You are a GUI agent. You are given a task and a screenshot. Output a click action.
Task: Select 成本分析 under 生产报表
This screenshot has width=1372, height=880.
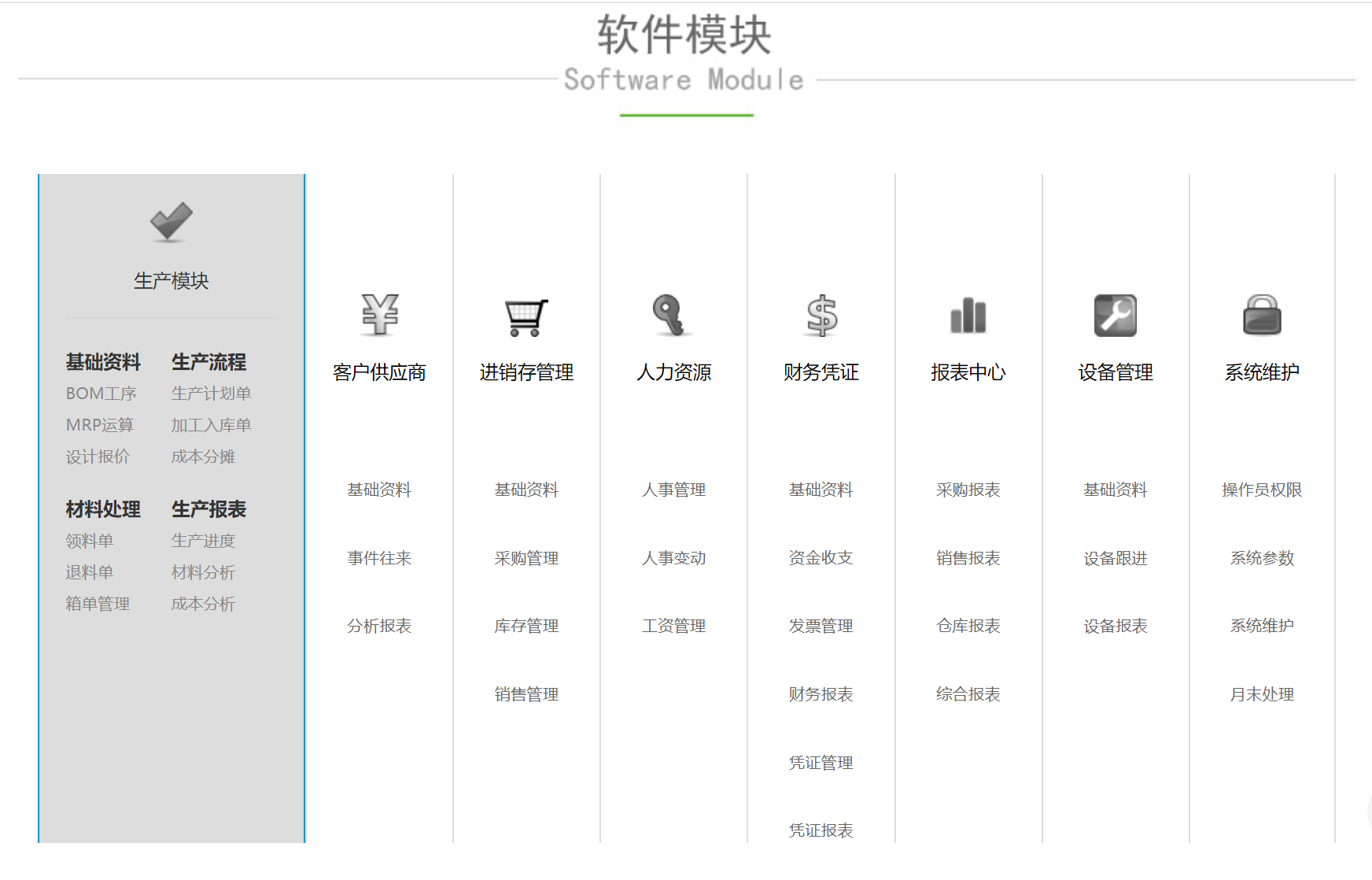point(204,604)
